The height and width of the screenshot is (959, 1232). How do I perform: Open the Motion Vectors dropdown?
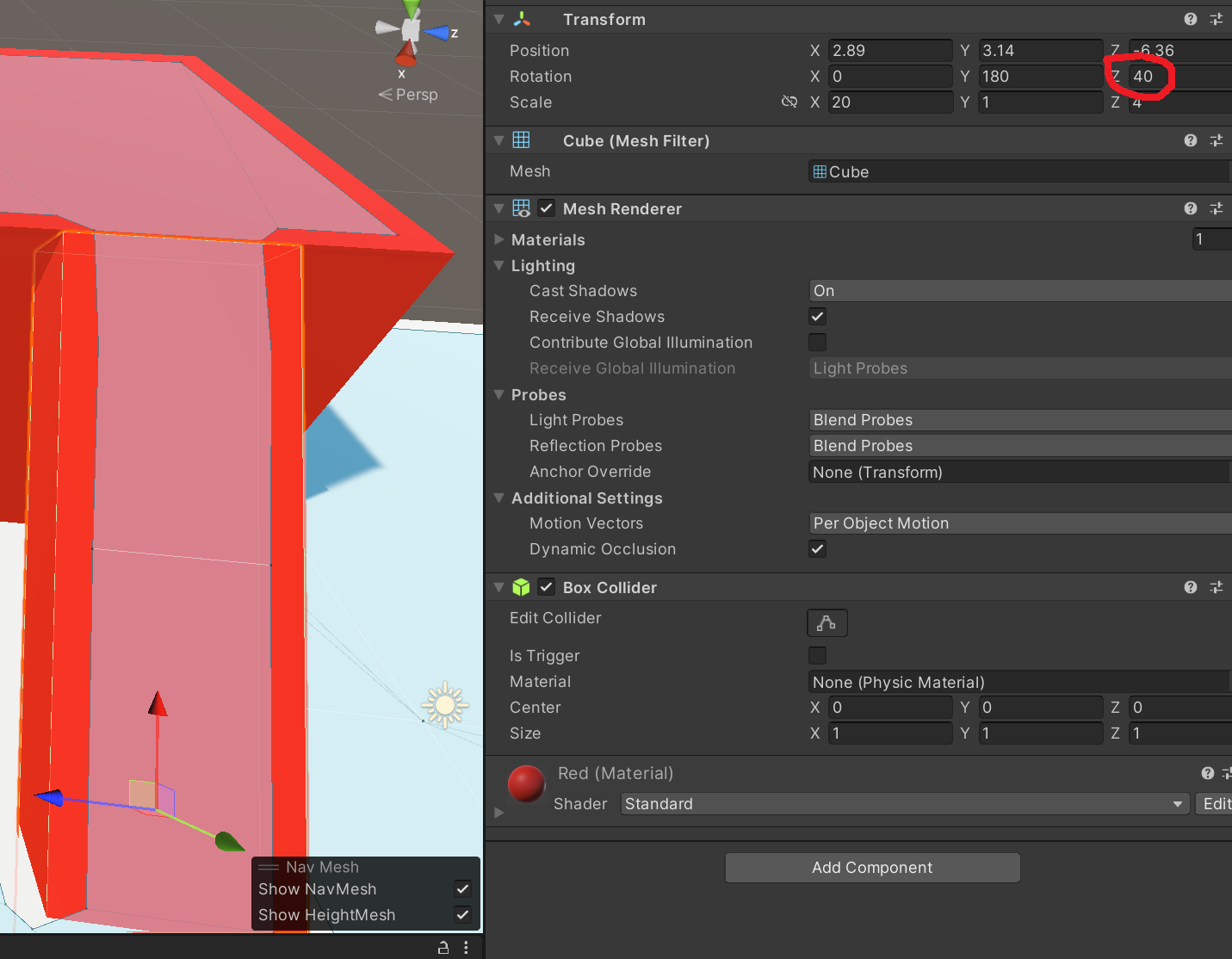(1020, 523)
